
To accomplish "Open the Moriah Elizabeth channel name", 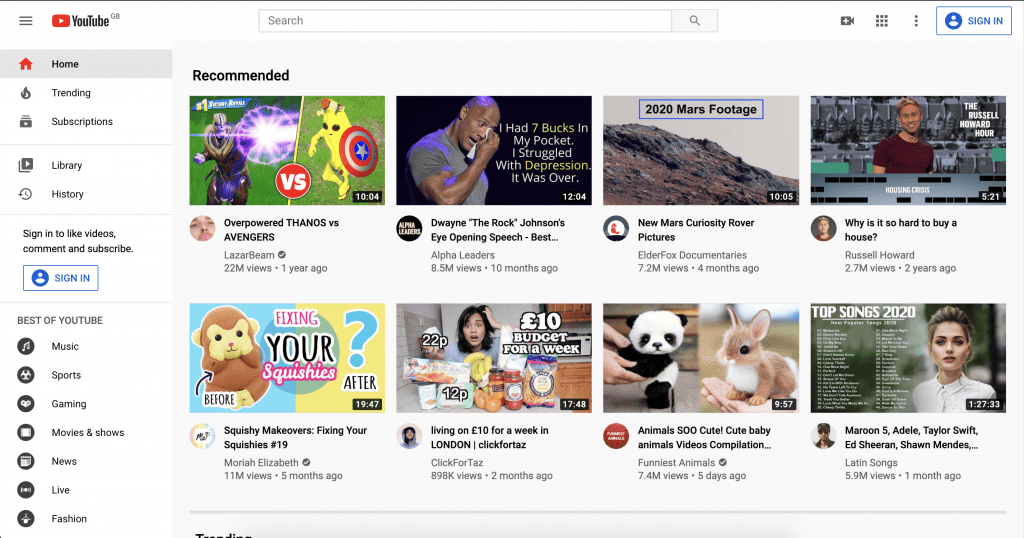I will click(x=261, y=463).
